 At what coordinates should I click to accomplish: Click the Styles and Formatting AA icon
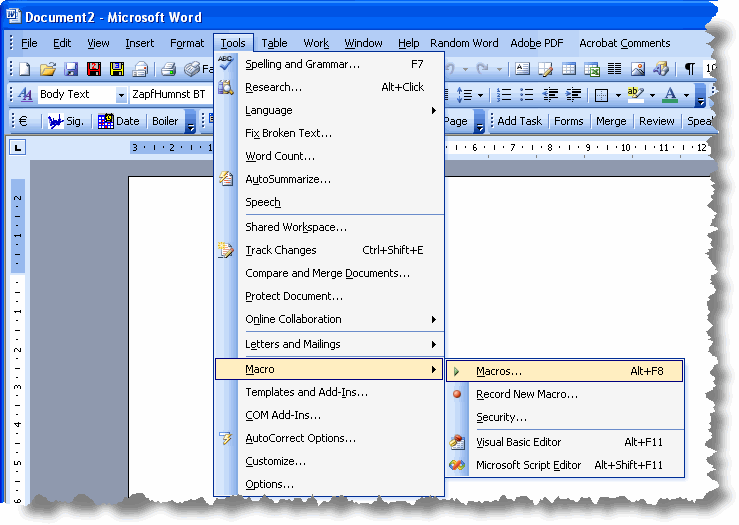tap(25, 95)
